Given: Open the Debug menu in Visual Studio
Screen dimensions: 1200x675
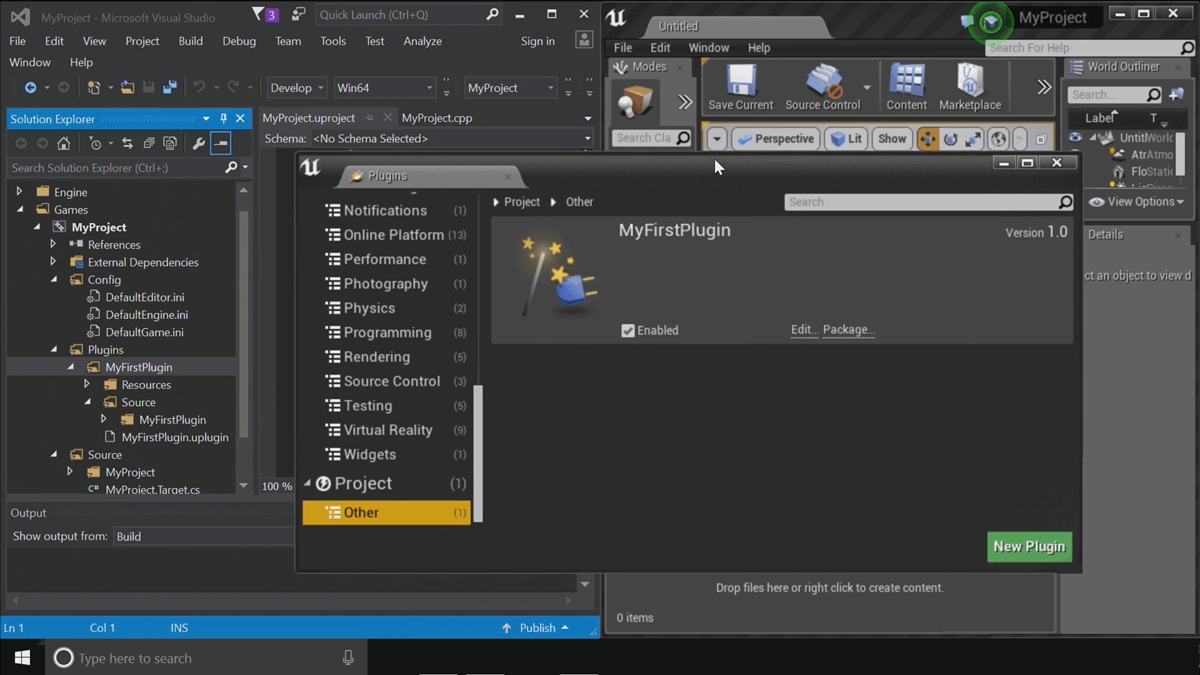Looking at the screenshot, I should (x=239, y=41).
